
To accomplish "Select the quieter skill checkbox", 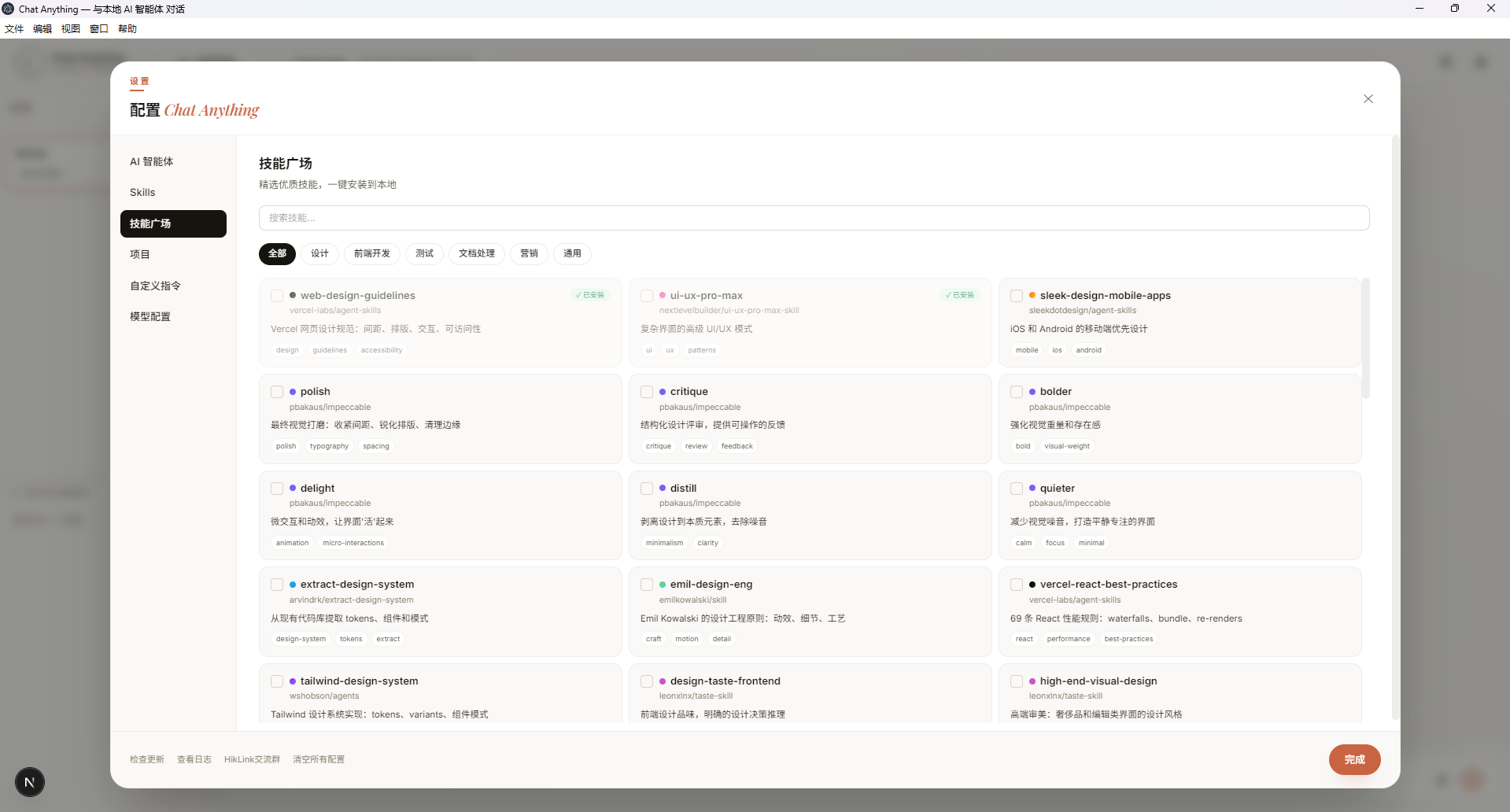I will (1017, 489).
